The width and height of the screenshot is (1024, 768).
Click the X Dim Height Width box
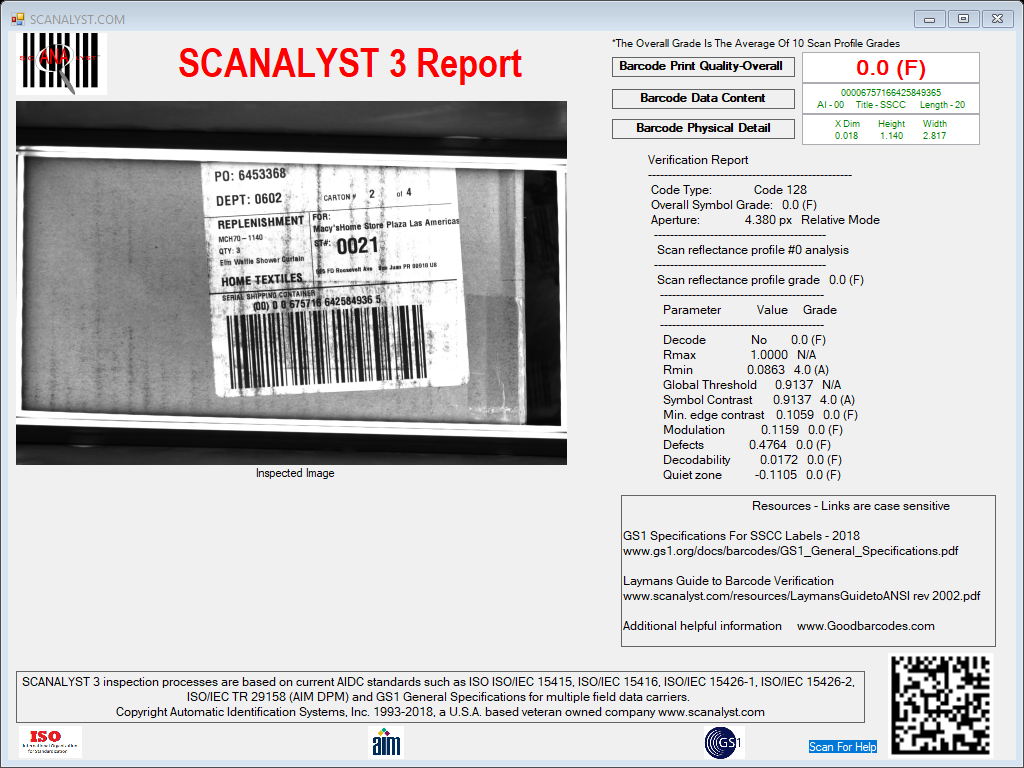point(891,129)
